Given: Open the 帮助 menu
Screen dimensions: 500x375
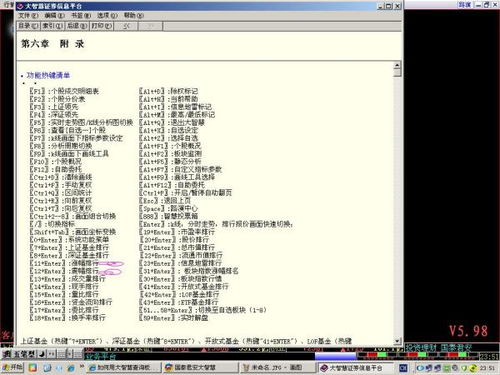Looking at the screenshot, I should [x=133, y=15].
